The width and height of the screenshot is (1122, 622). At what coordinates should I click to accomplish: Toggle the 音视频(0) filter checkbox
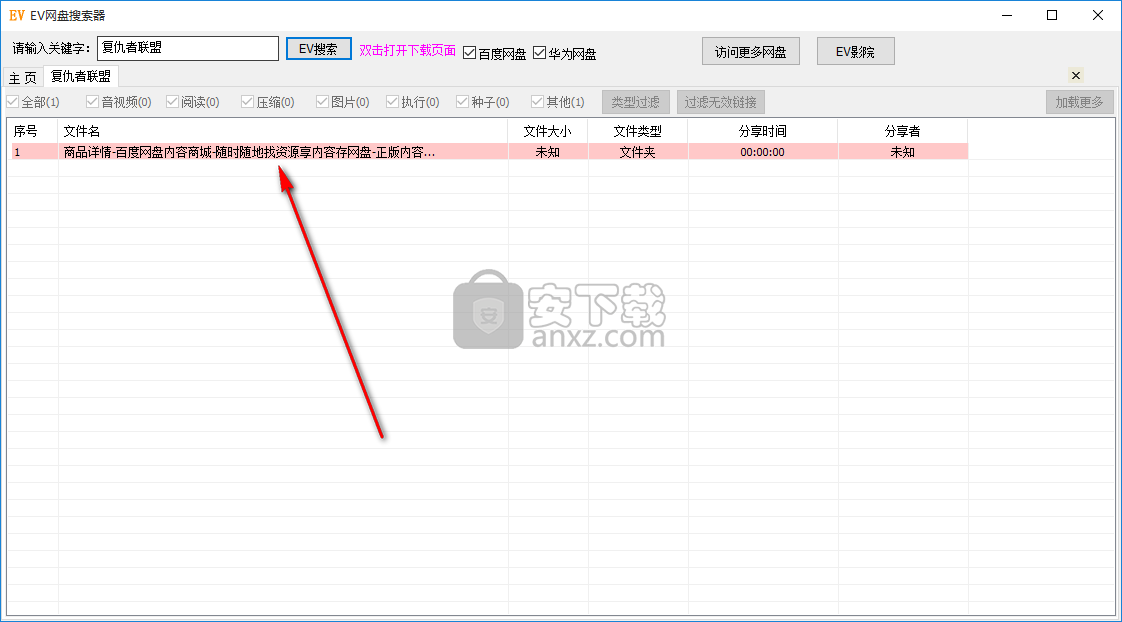coord(118,102)
